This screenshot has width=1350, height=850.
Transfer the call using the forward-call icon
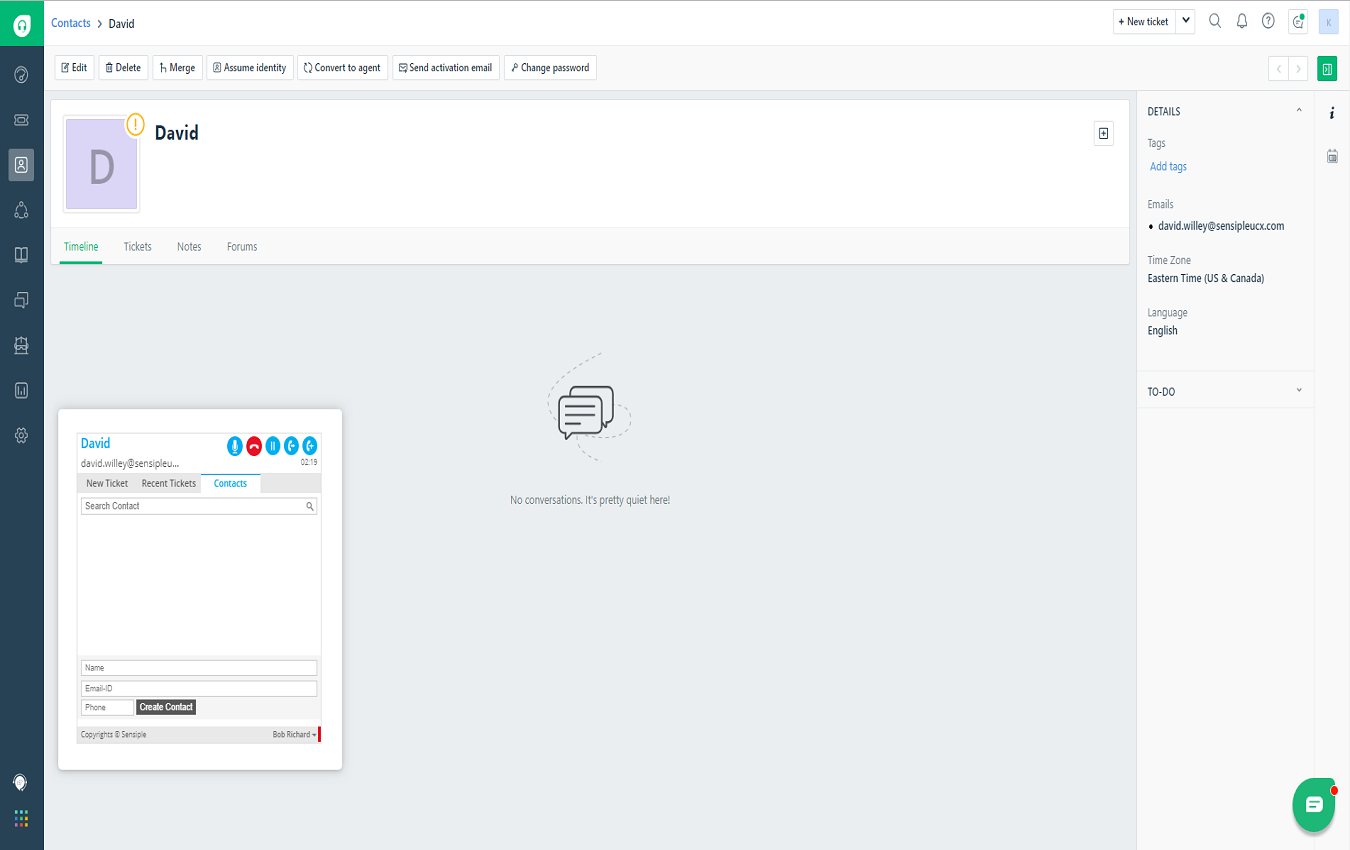(x=291, y=446)
